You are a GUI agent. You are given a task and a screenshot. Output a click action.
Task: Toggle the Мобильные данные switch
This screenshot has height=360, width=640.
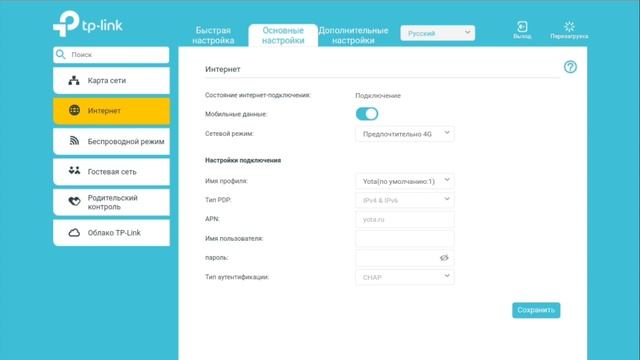coord(367,114)
